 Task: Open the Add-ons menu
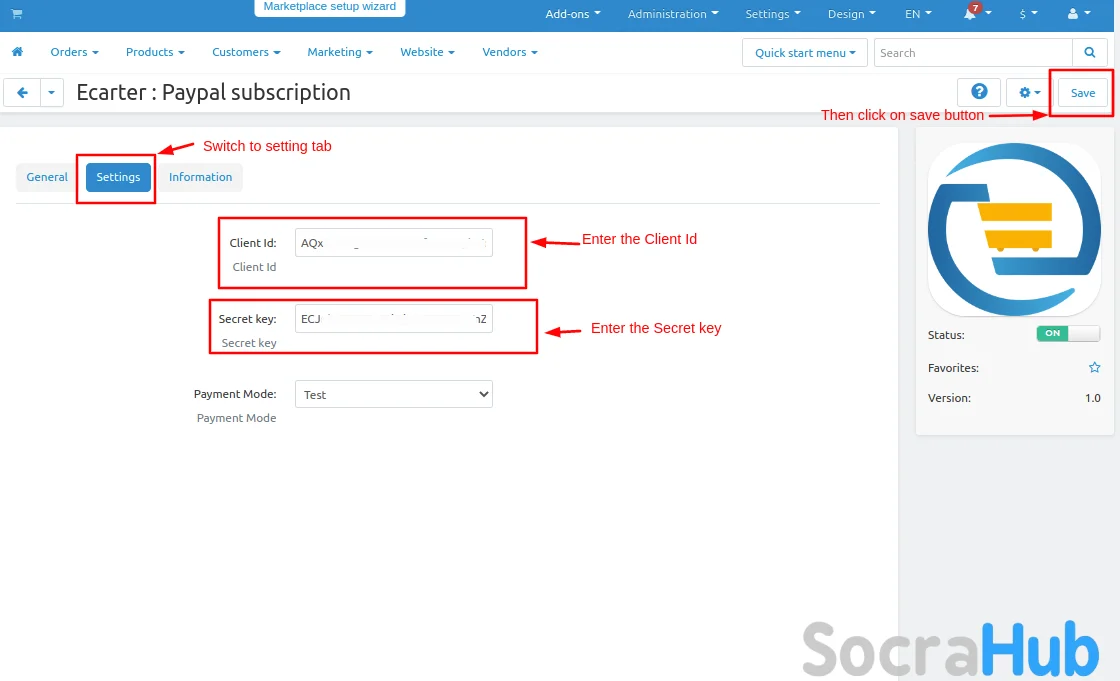pyautogui.click(x=573, y=14)
